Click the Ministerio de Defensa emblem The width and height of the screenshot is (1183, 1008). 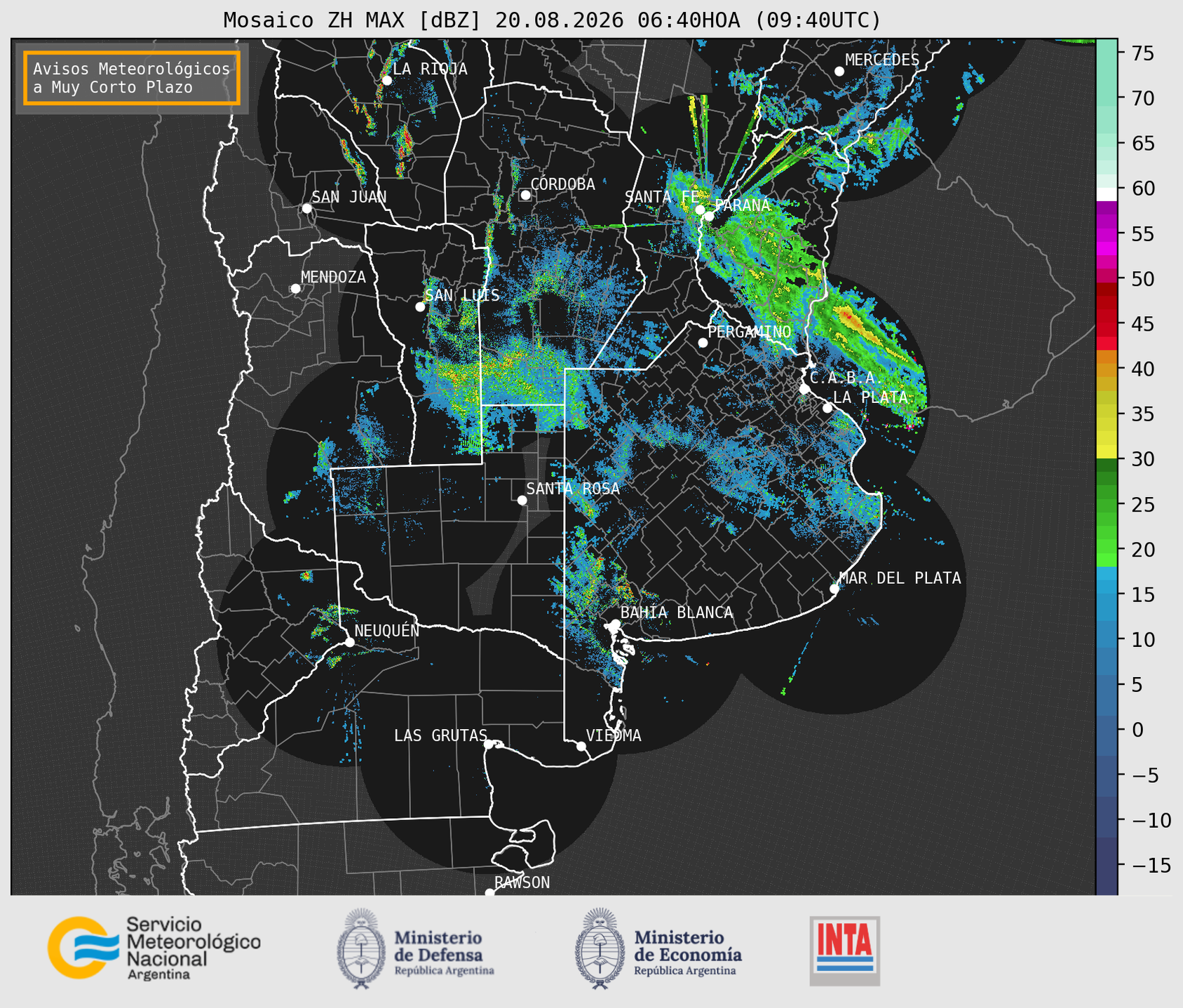click(360, 948)
